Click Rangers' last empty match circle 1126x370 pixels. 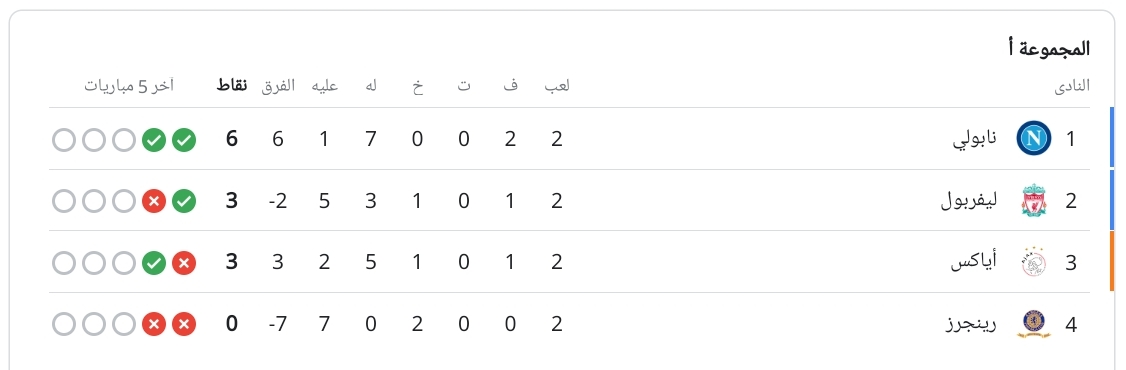tap(64, 325)
